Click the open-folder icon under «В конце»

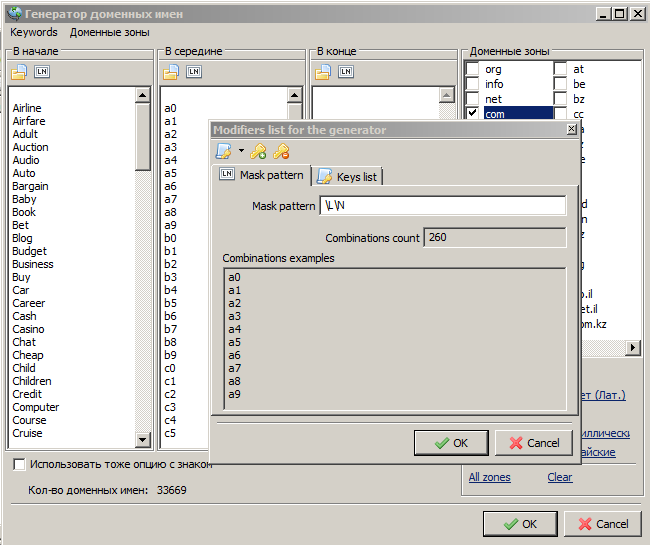pos(323,72)
